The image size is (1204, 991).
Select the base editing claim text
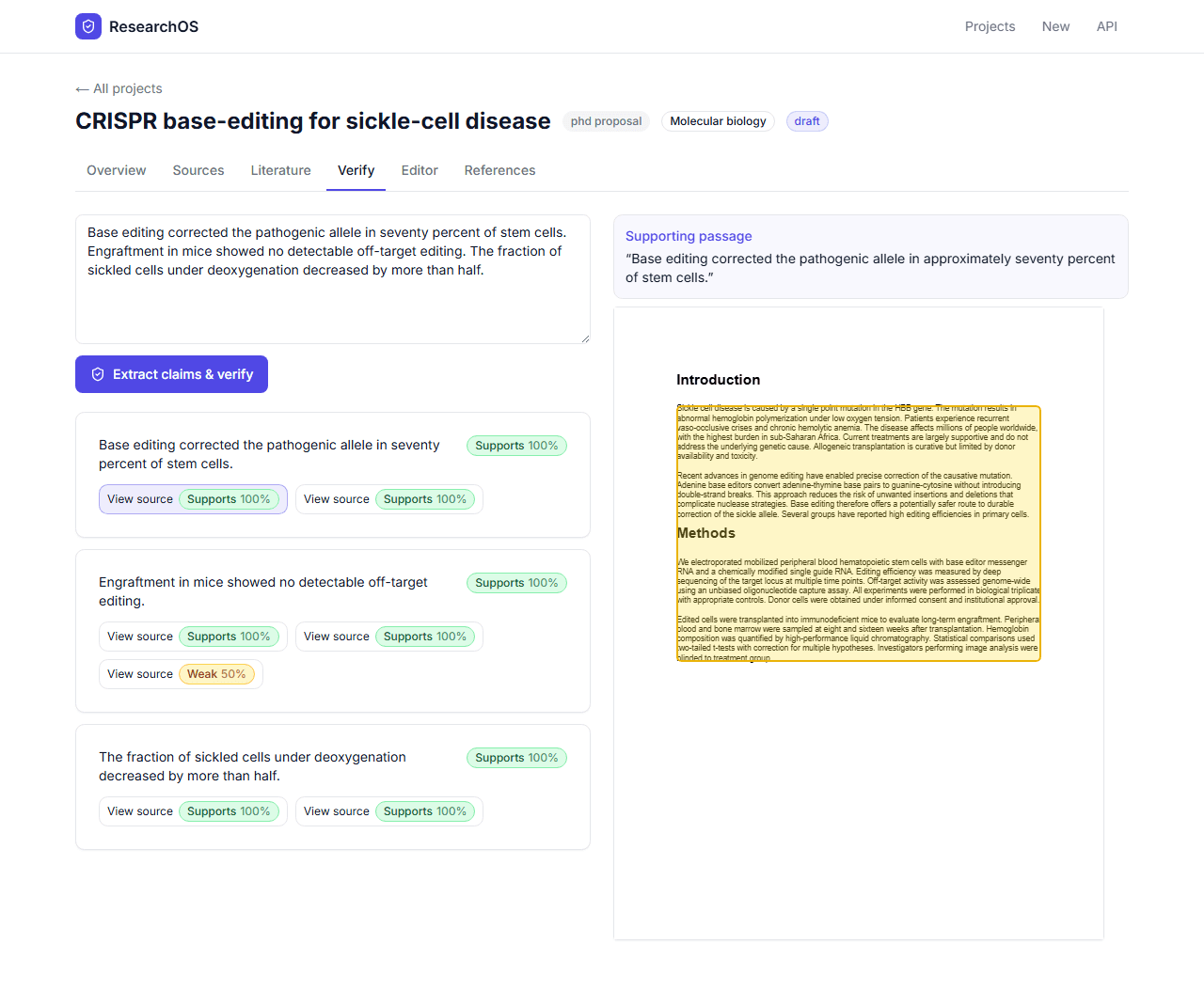tap(269, 454)
